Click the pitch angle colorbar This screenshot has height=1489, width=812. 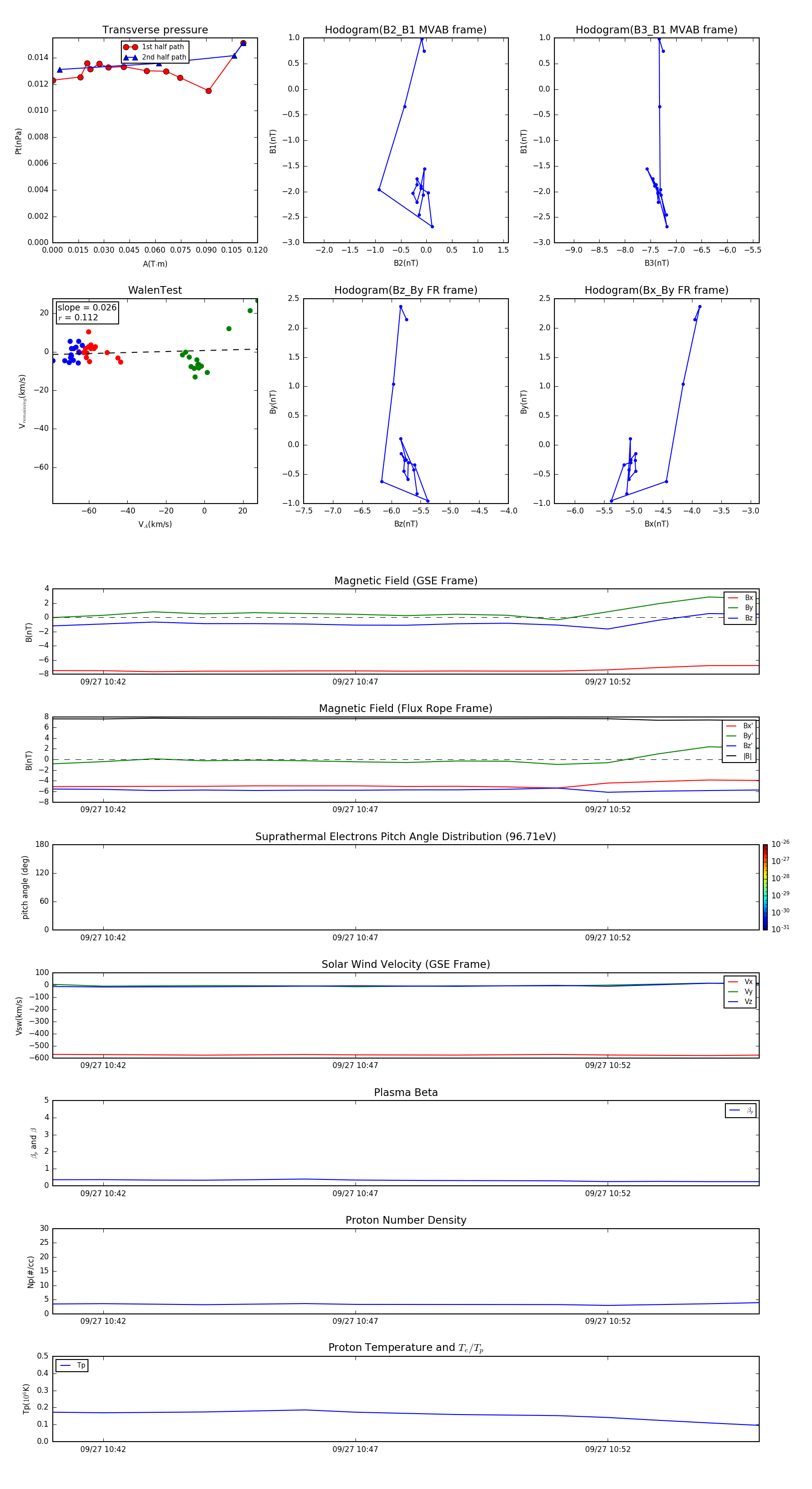point(765,887)
